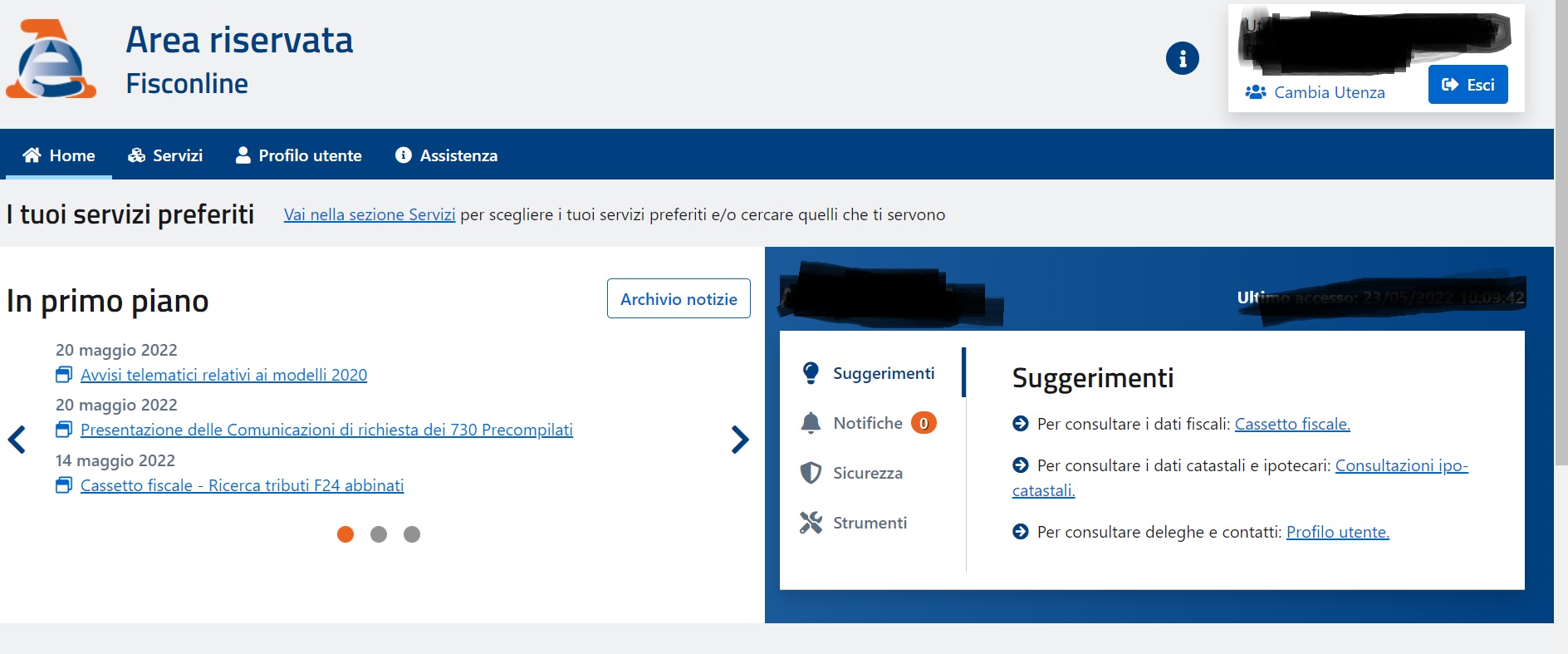Open the blue information circle icon
Viewport: 1568px width, 654px height.
1182,58
